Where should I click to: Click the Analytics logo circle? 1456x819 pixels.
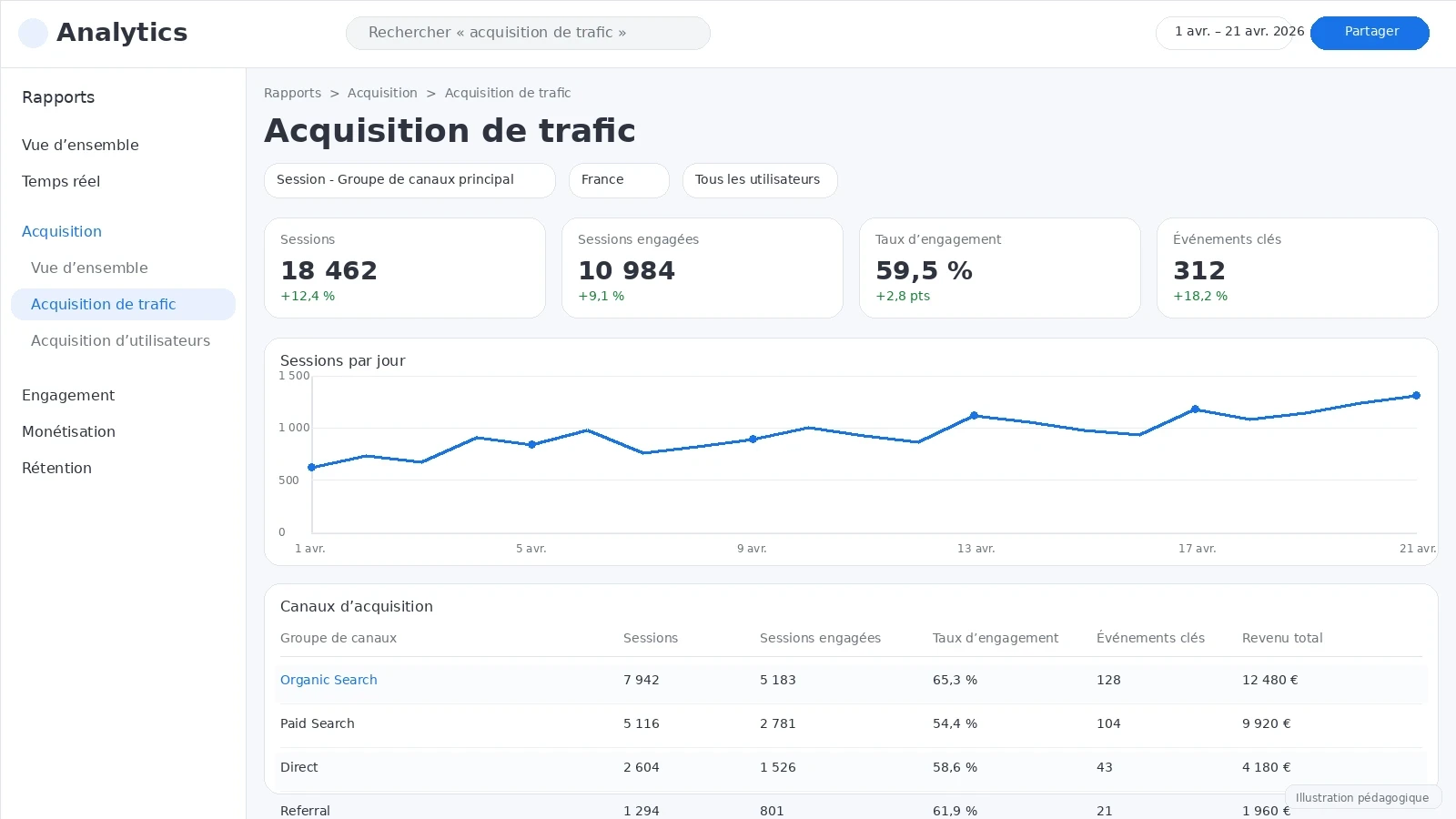(34, 33)
